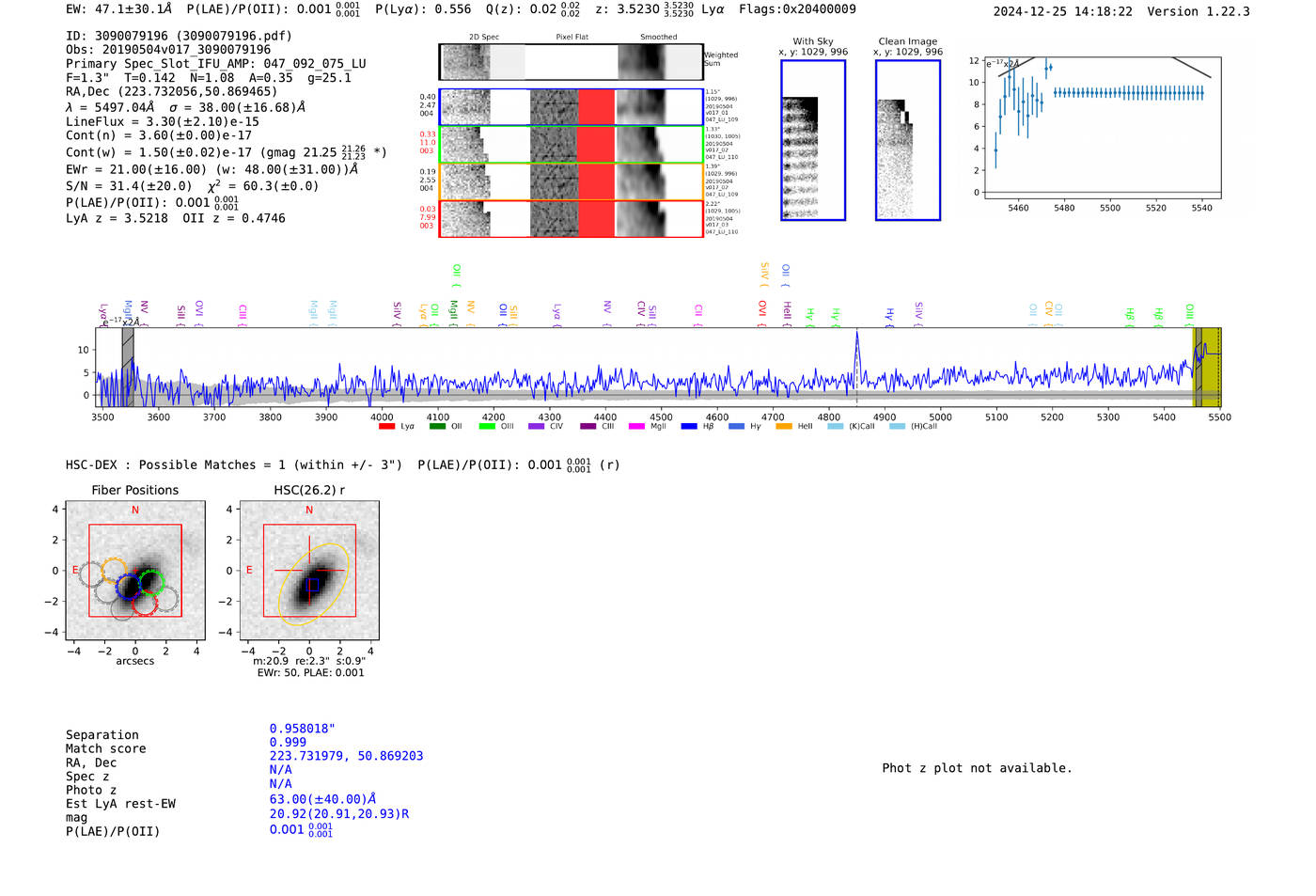Select the HSC-DEX : Possible Matches = 1 heading
1316x896 pixels.
pos(234,465)
